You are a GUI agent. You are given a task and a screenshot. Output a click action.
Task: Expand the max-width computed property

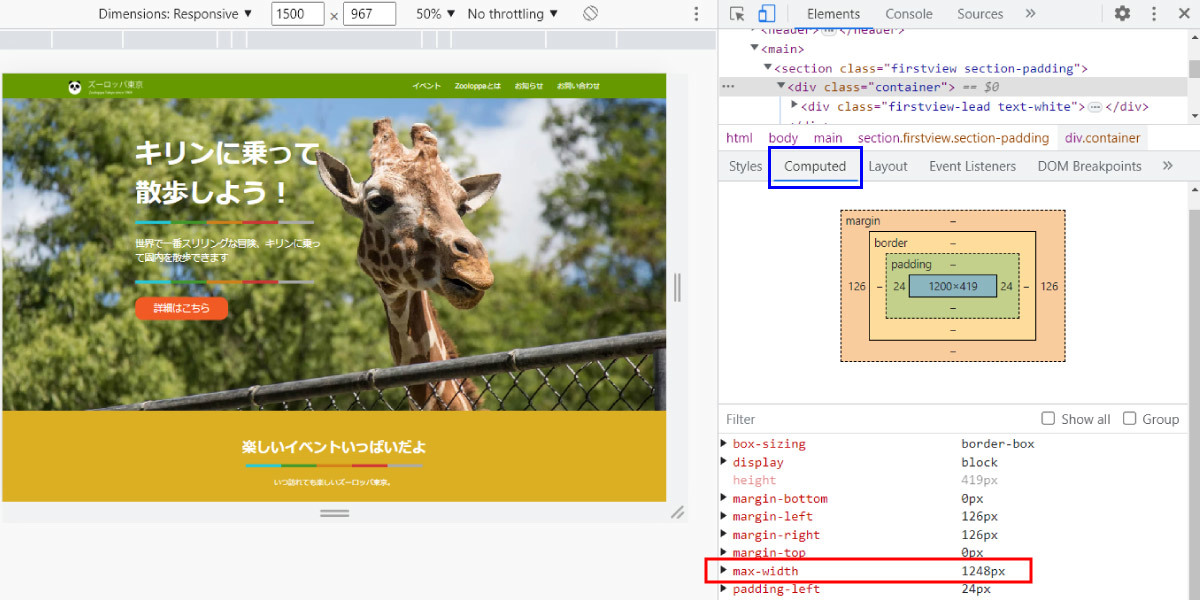tap(724, 571)
